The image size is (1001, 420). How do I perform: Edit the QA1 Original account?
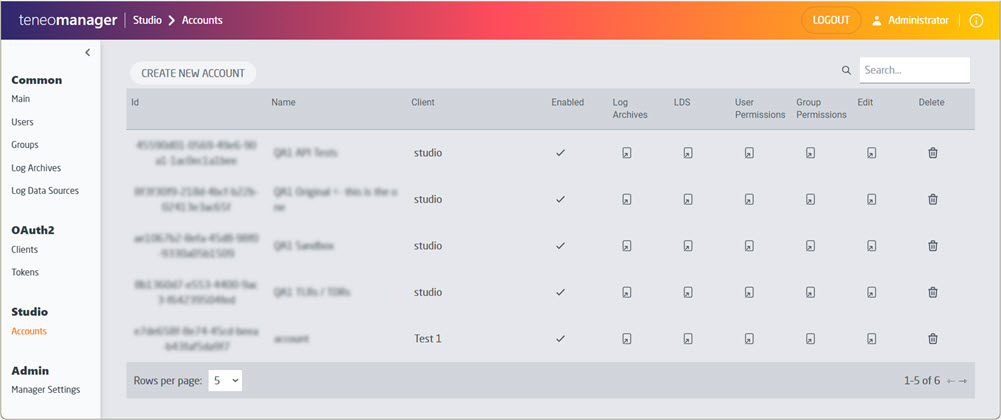tap(871, 199)
